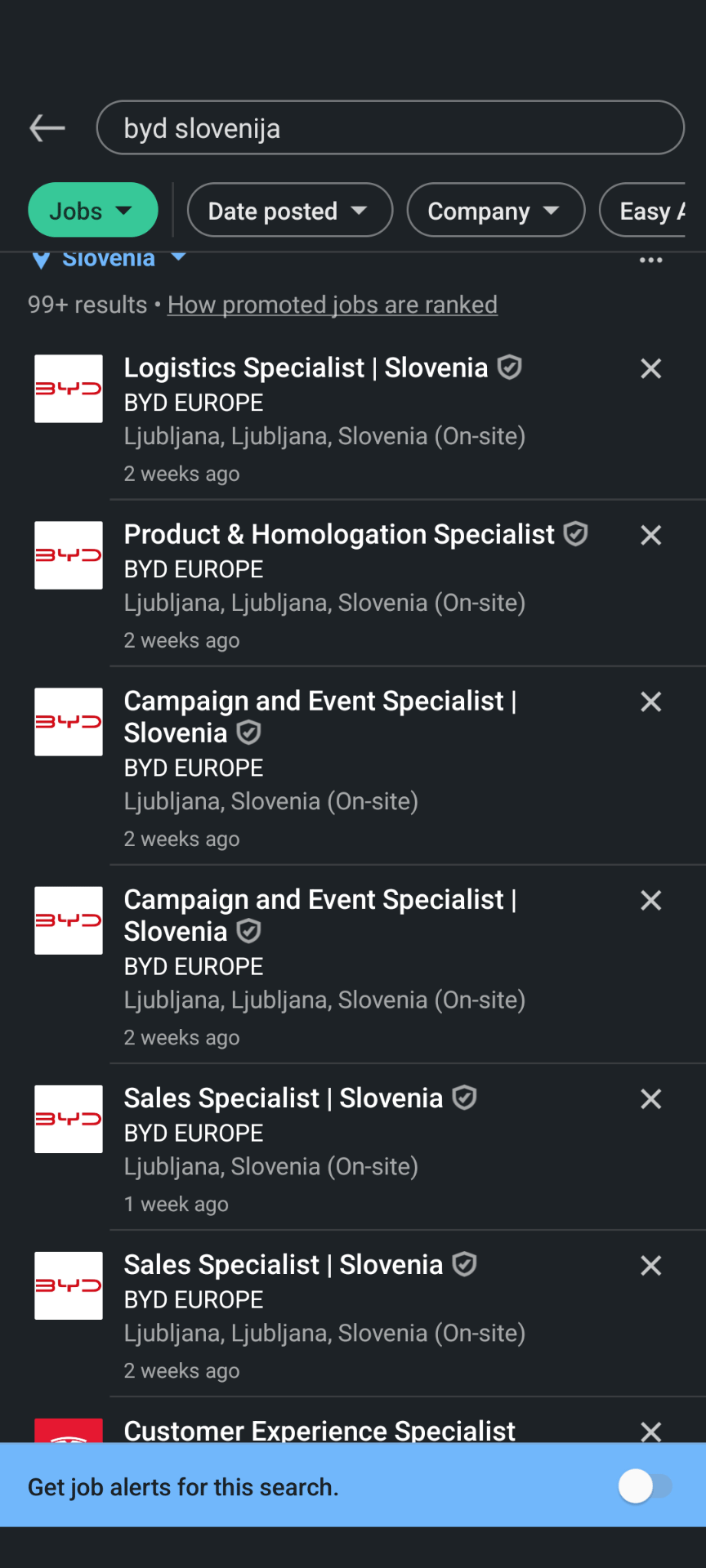Open the Logistics Specialist | Slovenia job

306,368
